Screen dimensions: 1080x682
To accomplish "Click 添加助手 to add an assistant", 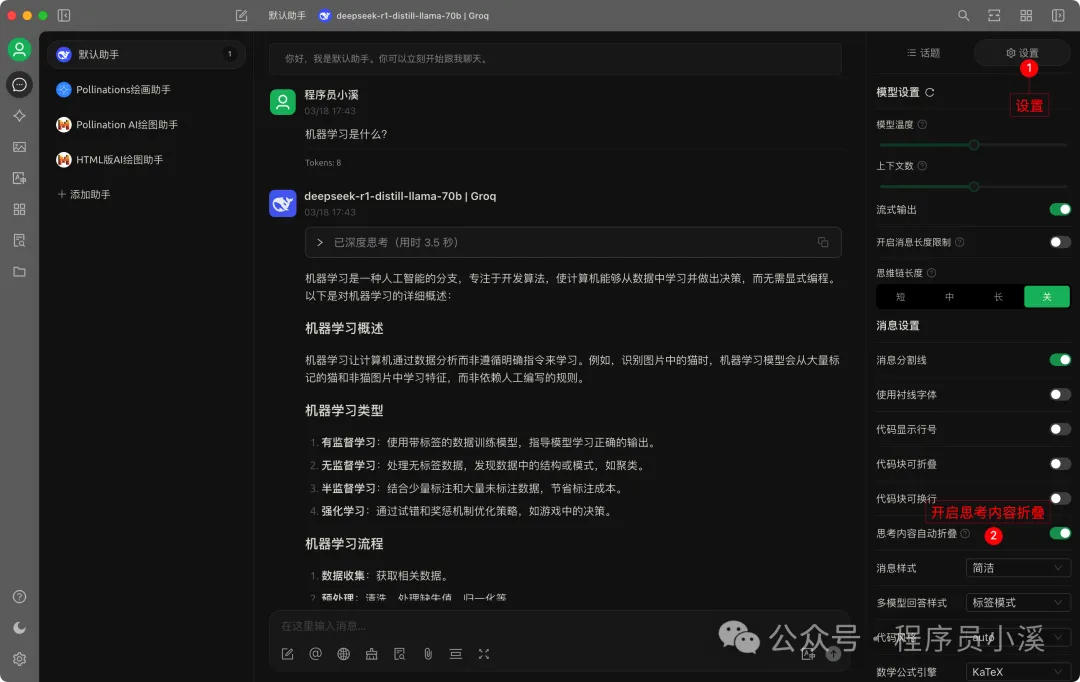I will pos(84,194).
